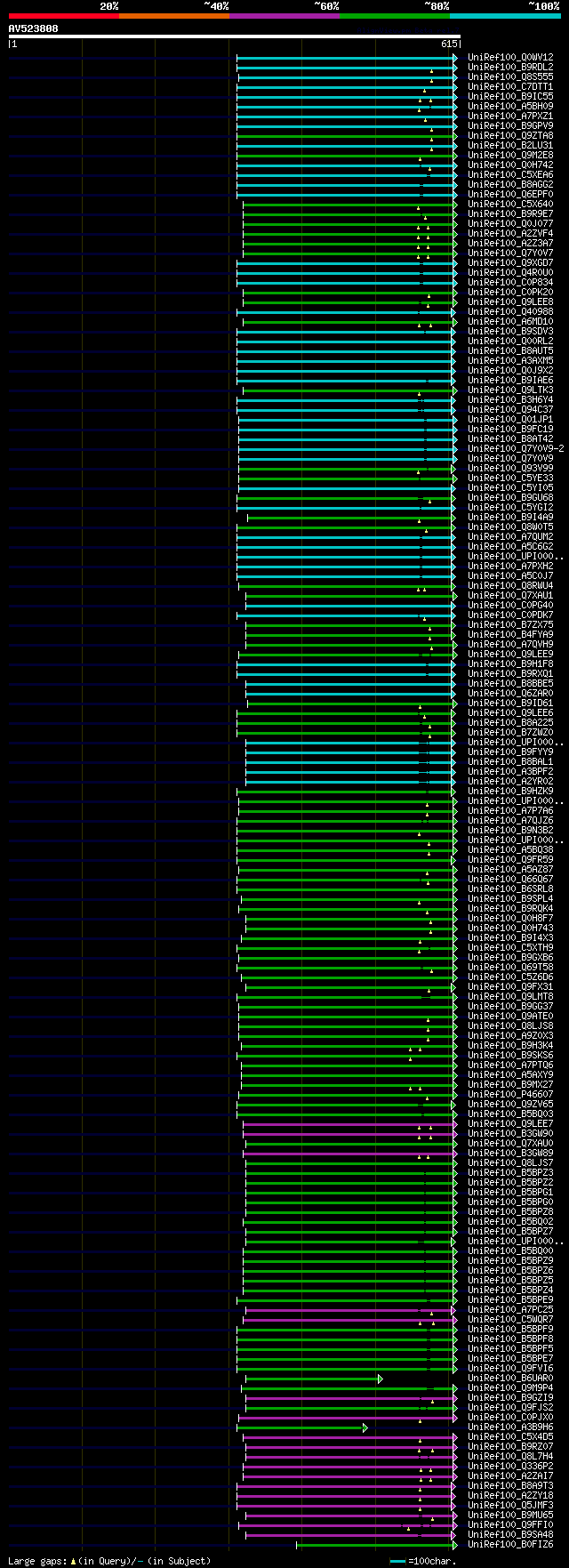The height and width of the screenshot is (1568, 569).
Task: Click the UniRef100_Q9LTK3 hit name
Action: click(x=510, y=390)
